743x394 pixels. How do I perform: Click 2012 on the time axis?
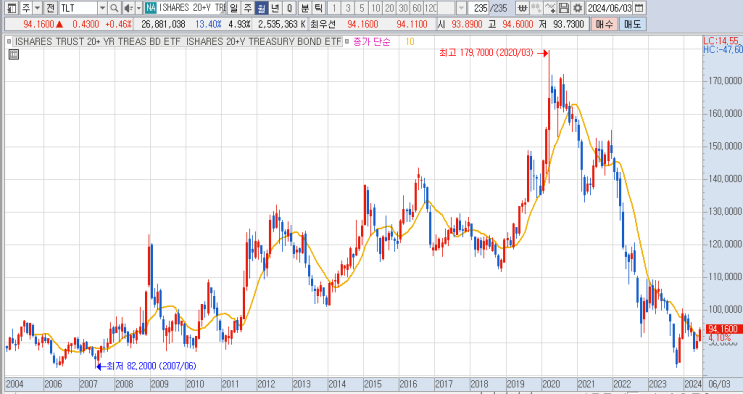coord(266,384)
